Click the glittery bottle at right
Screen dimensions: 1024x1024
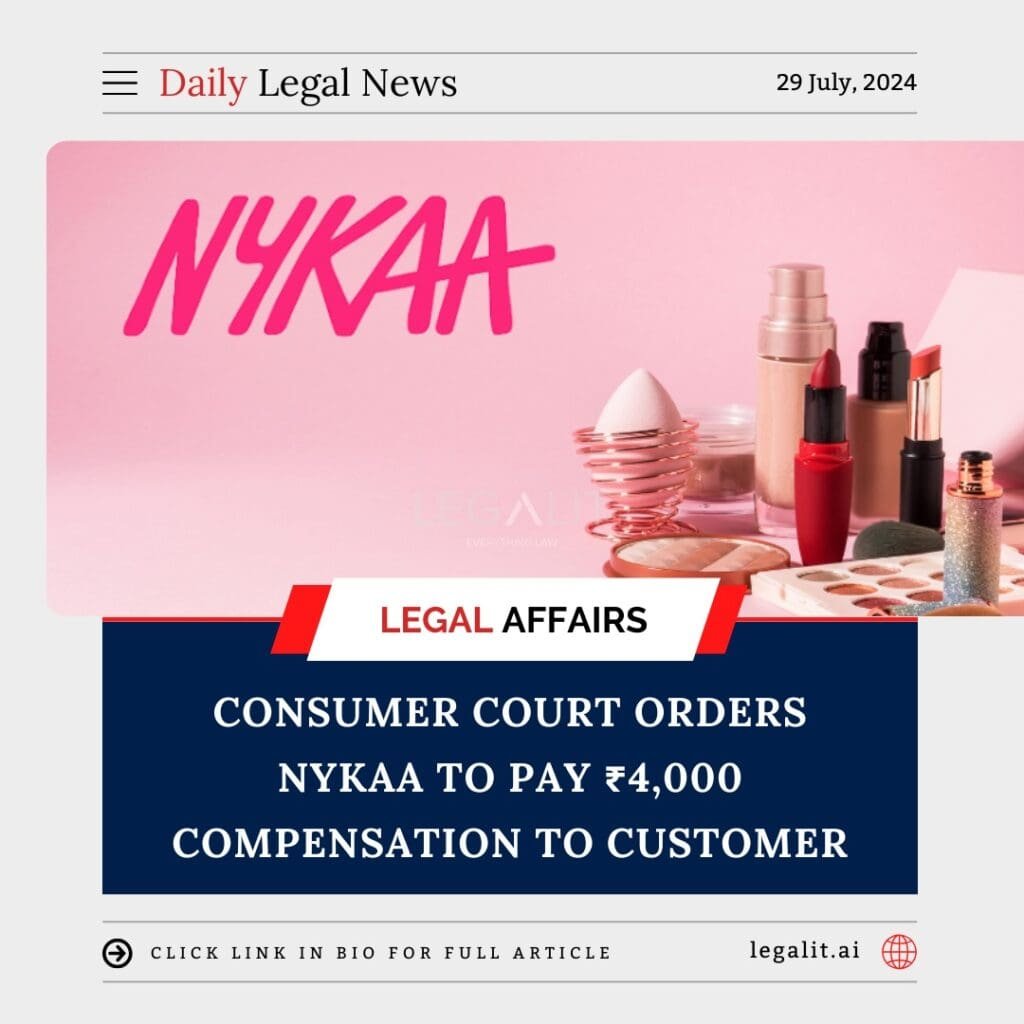(x=972, y=529)
